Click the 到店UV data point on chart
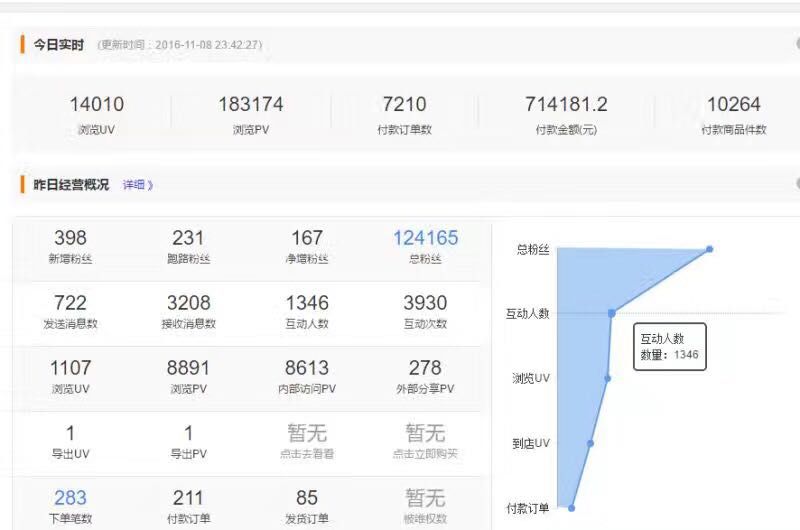This screenshot has width=800, height=530. (590, 443)
